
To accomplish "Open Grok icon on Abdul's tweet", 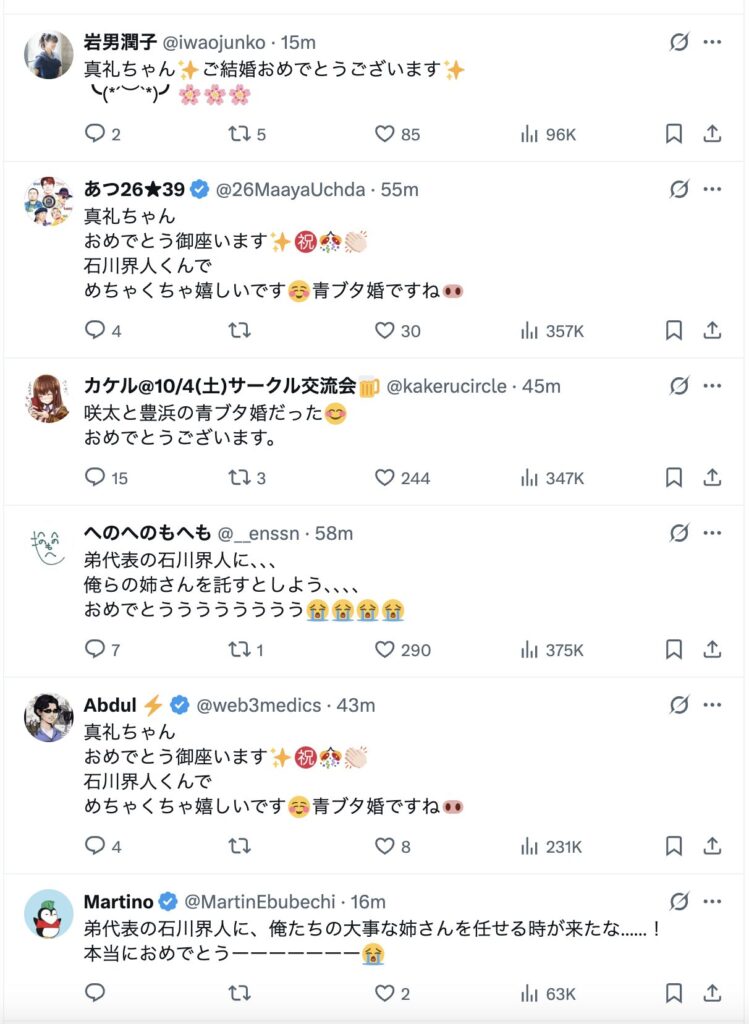I will 679,704.
